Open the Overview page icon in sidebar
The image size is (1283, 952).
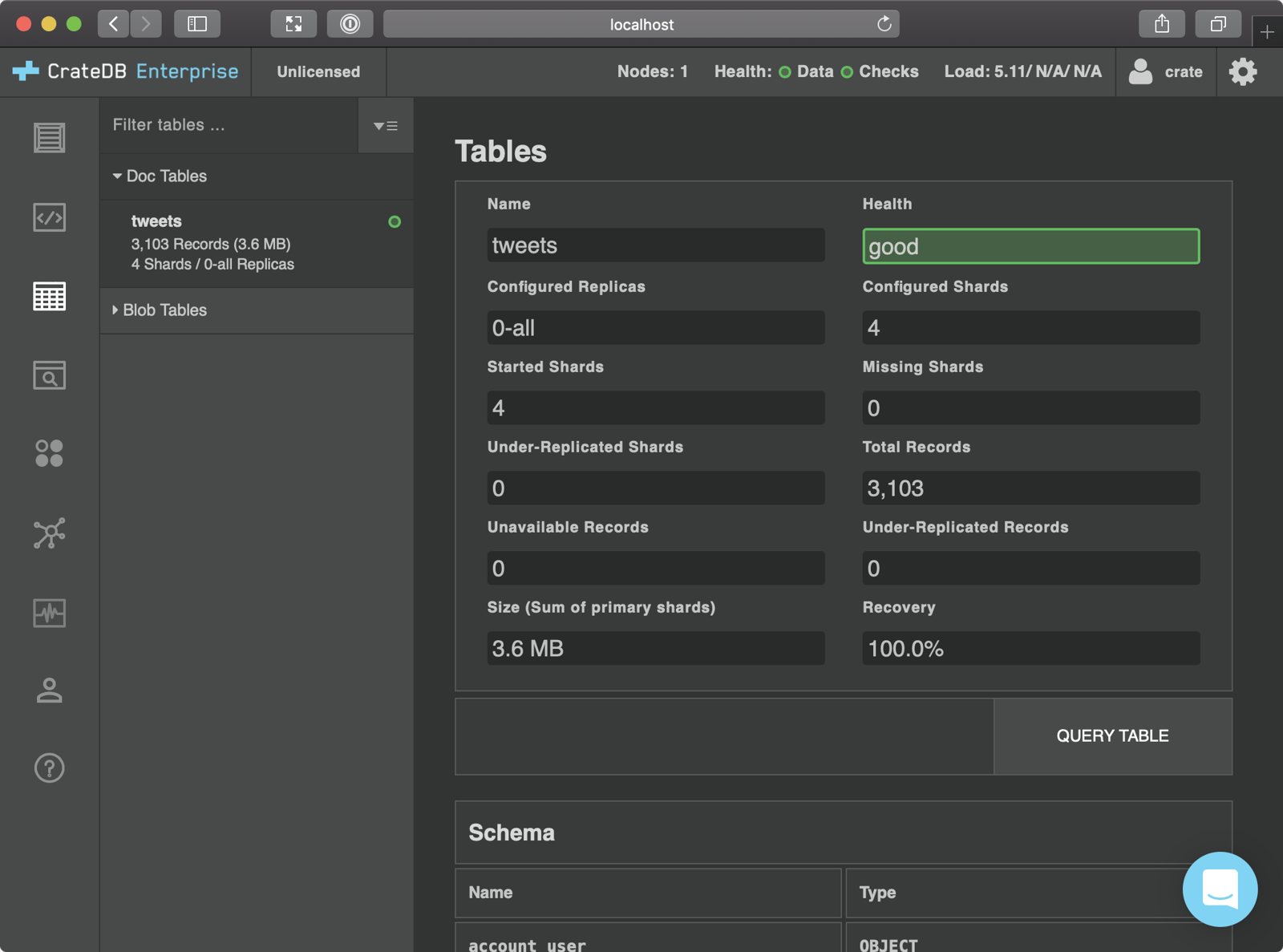[x=49, y=138]
